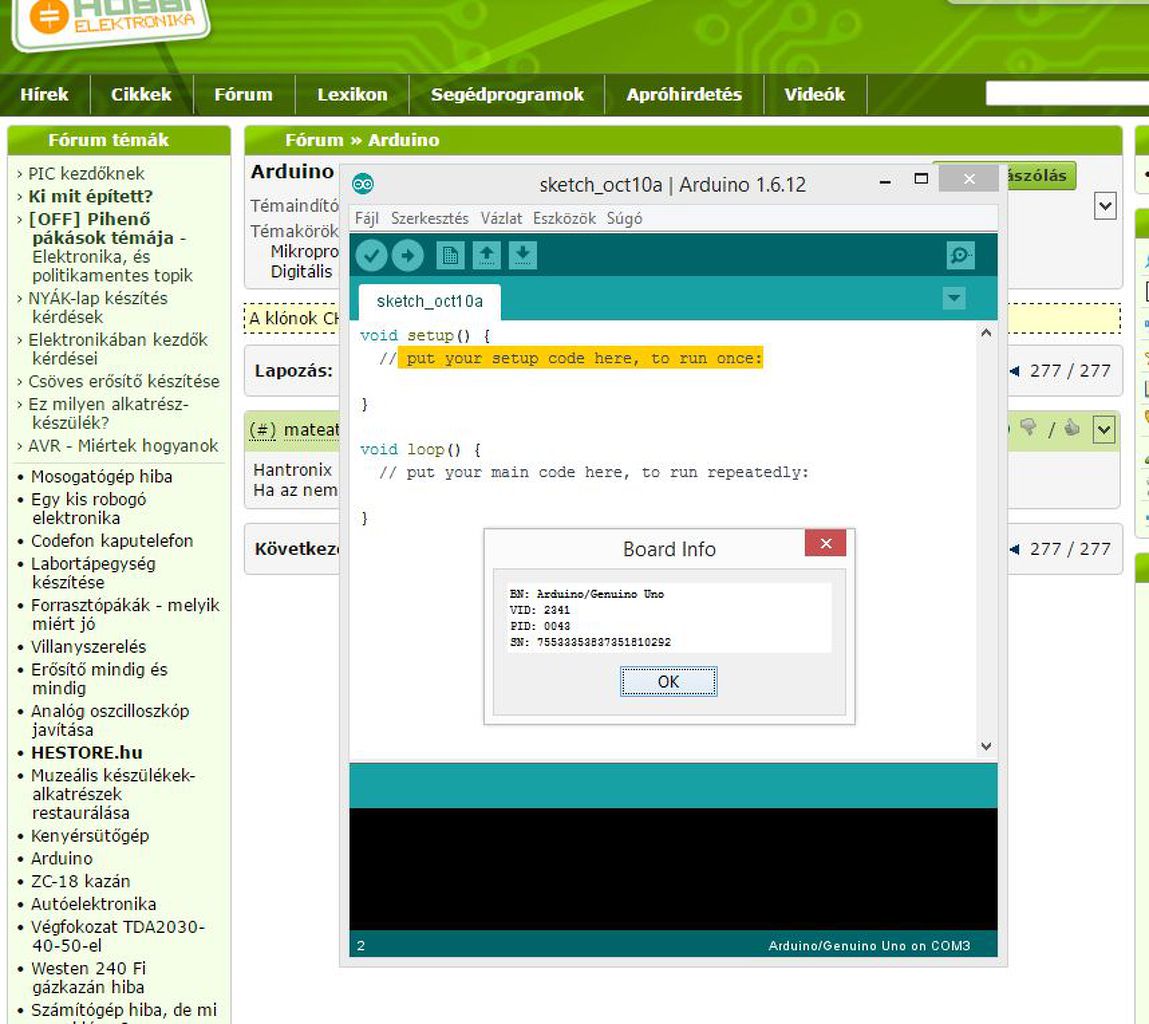Open Ki mit épített? forum topic
The image size is (1149, 1024).
pyautogui.click(x=90, y=196)
